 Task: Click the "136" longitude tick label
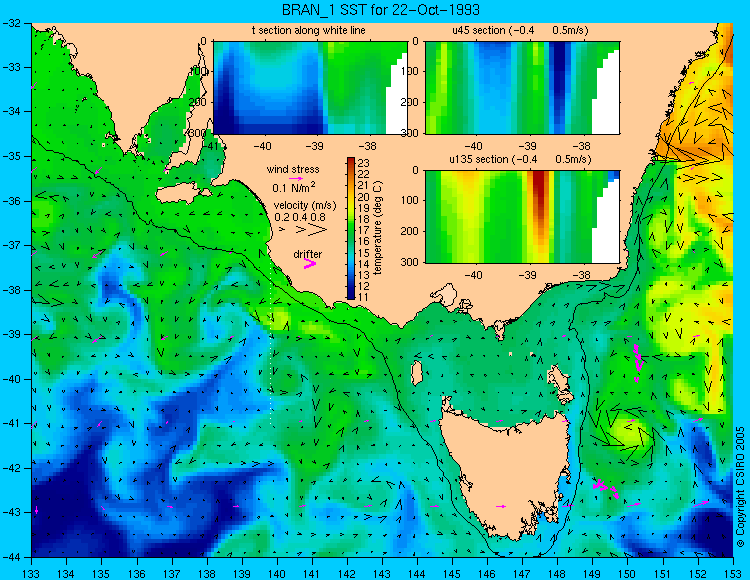(137, 573)
